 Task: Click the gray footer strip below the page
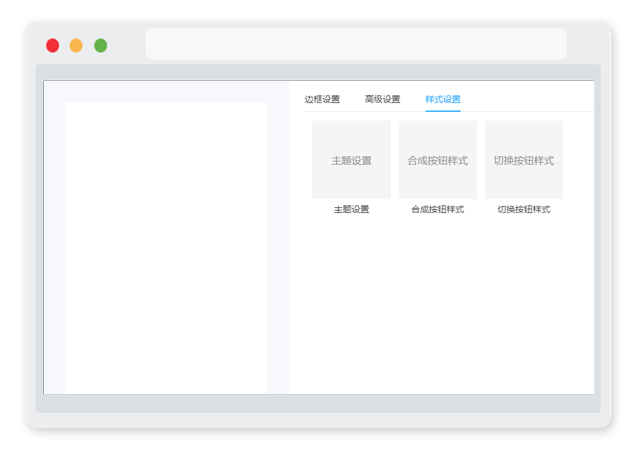point(318,403)
